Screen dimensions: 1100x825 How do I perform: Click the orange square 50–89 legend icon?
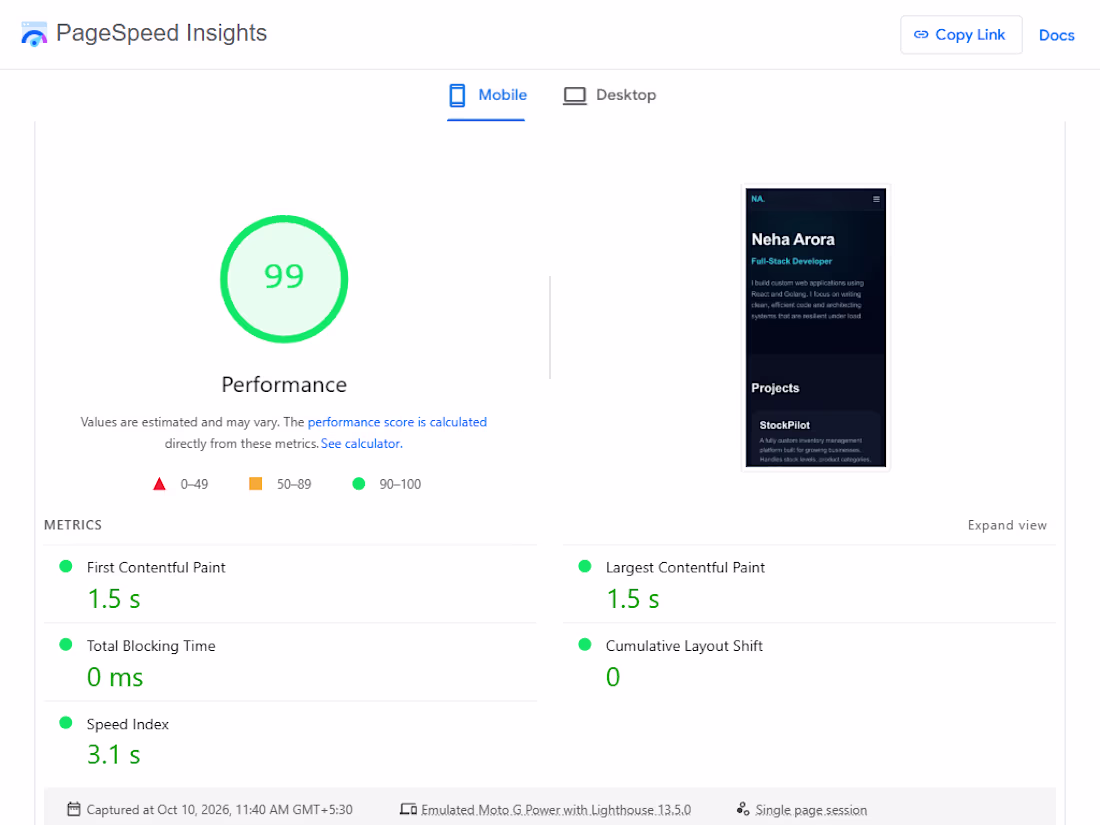[255, 483]
